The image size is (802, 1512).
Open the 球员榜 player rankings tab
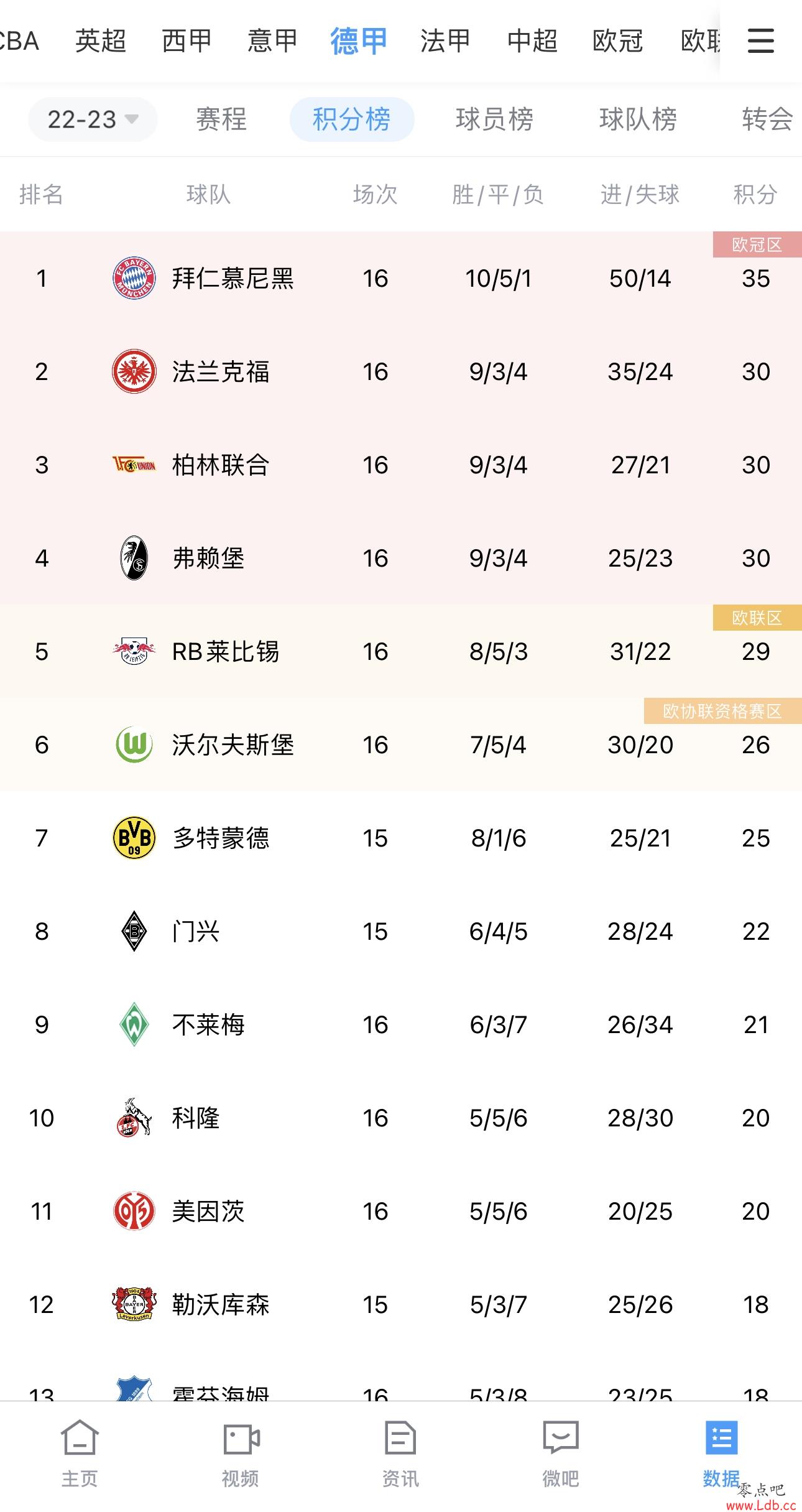pos(494,119)
